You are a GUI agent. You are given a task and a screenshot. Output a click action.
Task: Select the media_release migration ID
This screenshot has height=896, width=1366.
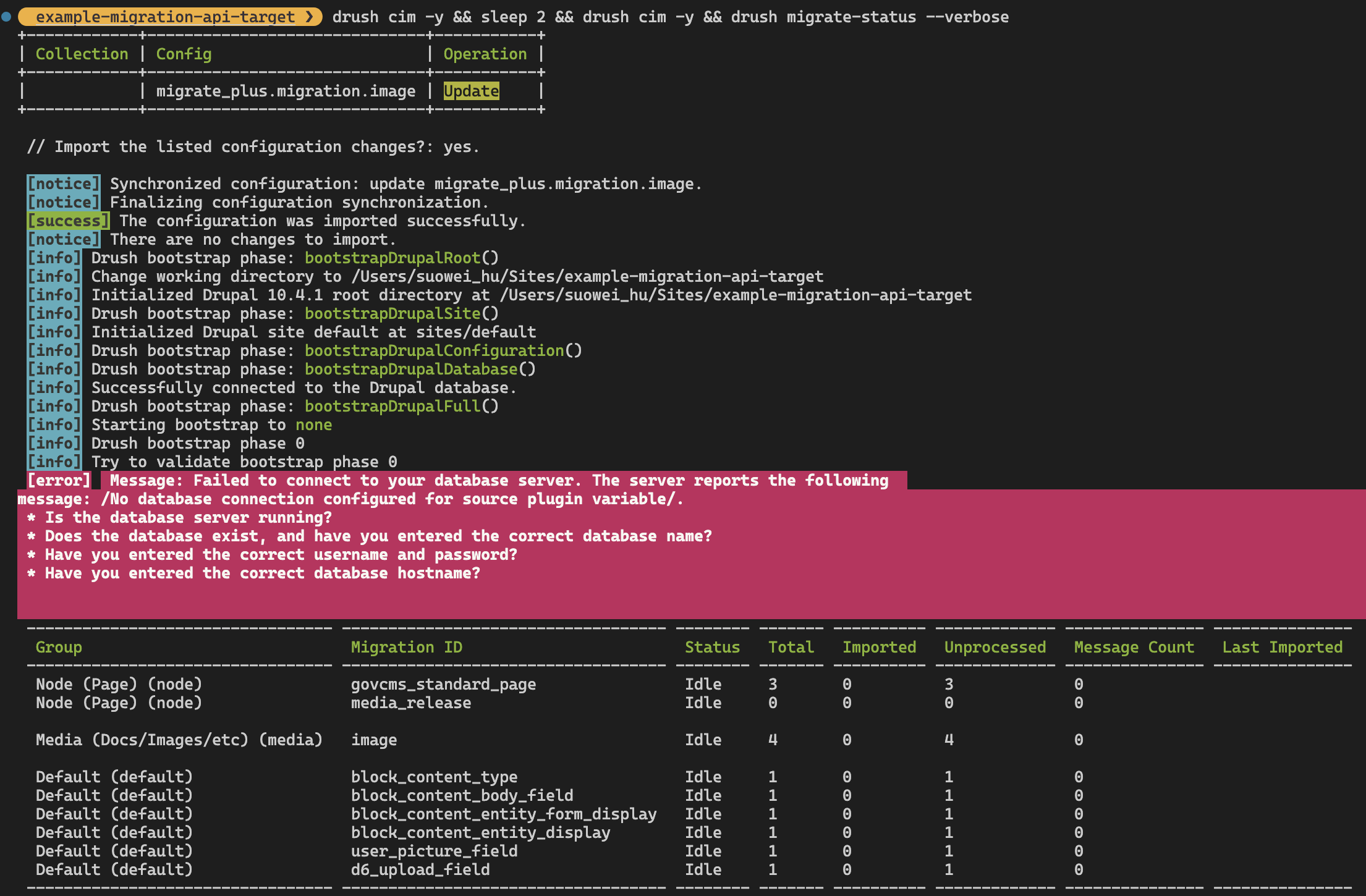410,703
